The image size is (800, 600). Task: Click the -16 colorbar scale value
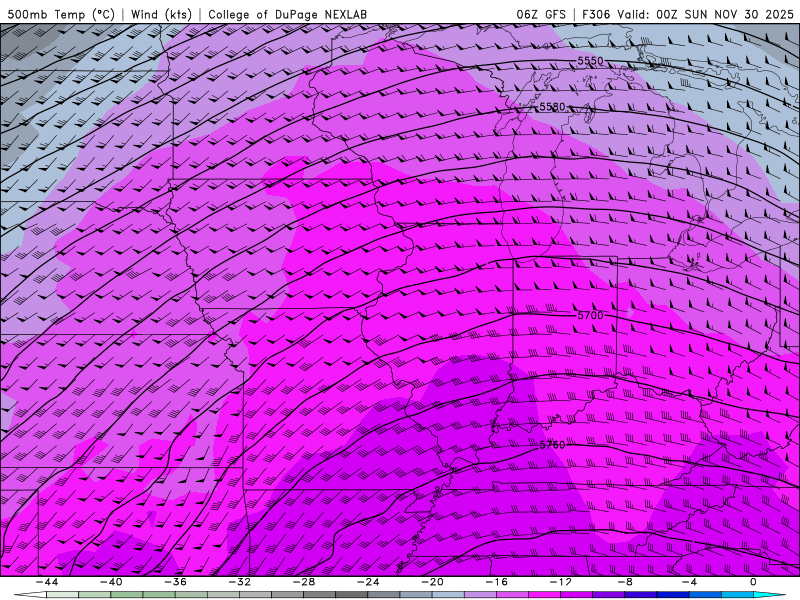click(496, 582)
